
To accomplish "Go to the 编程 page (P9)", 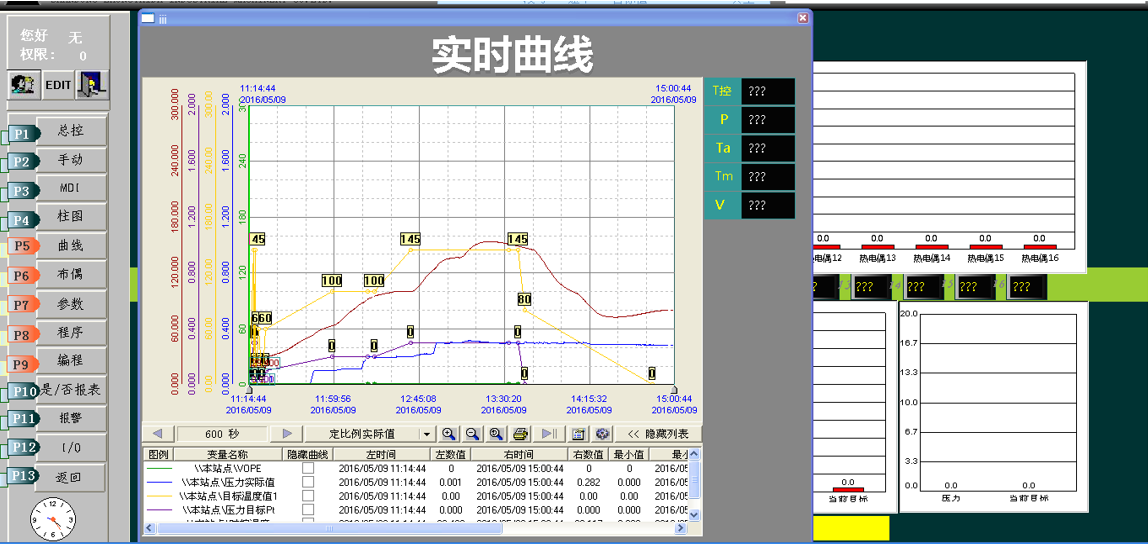I will [x=71, y=361].
